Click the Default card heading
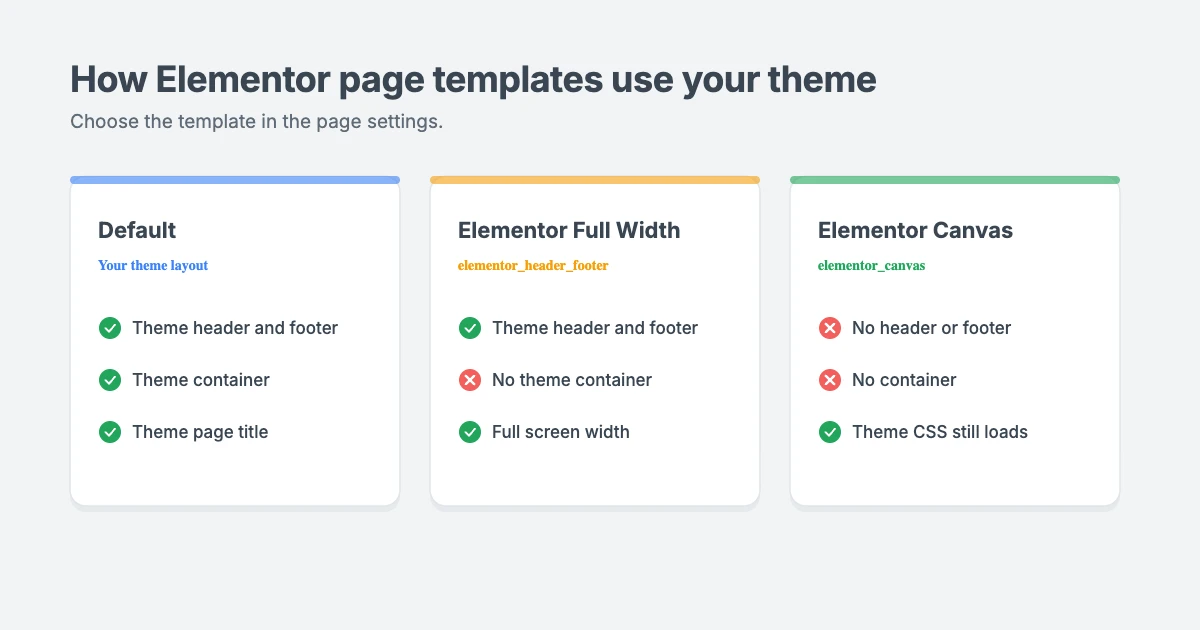Image resolution: width=1200 pixels, height=630 pixels. point(137,230)
